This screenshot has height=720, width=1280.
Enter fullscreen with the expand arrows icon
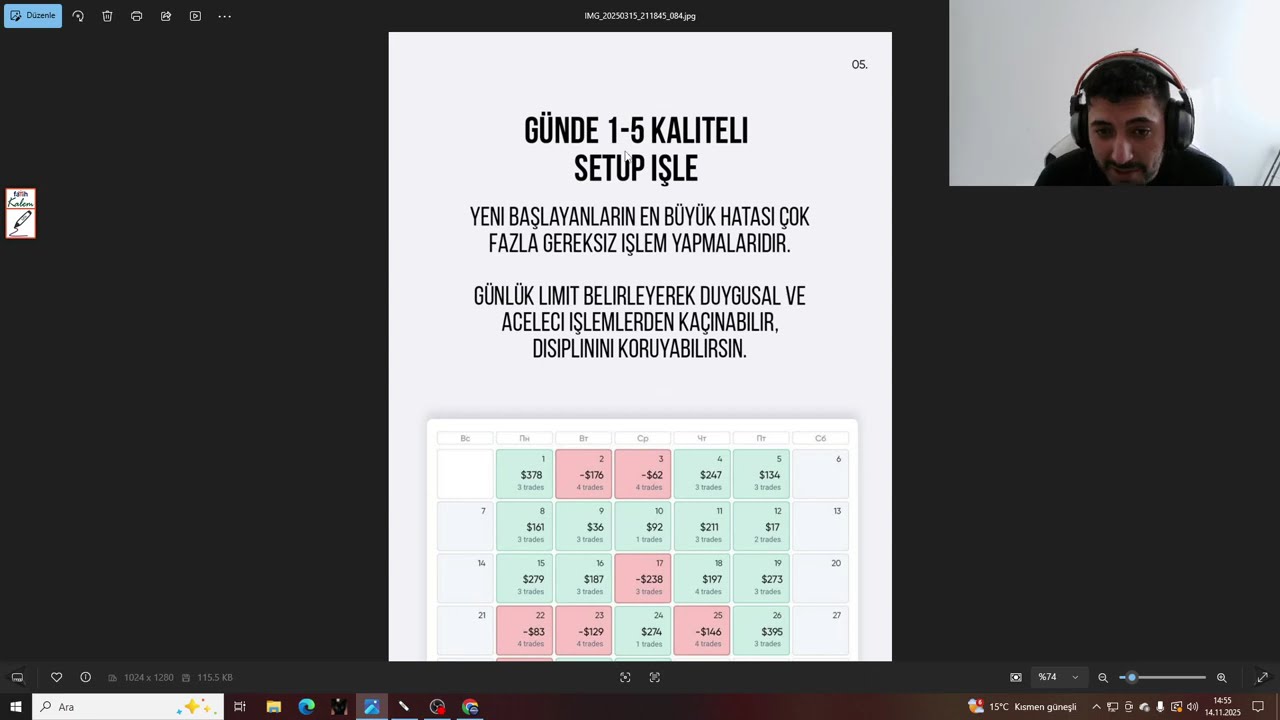point(1262,677)
